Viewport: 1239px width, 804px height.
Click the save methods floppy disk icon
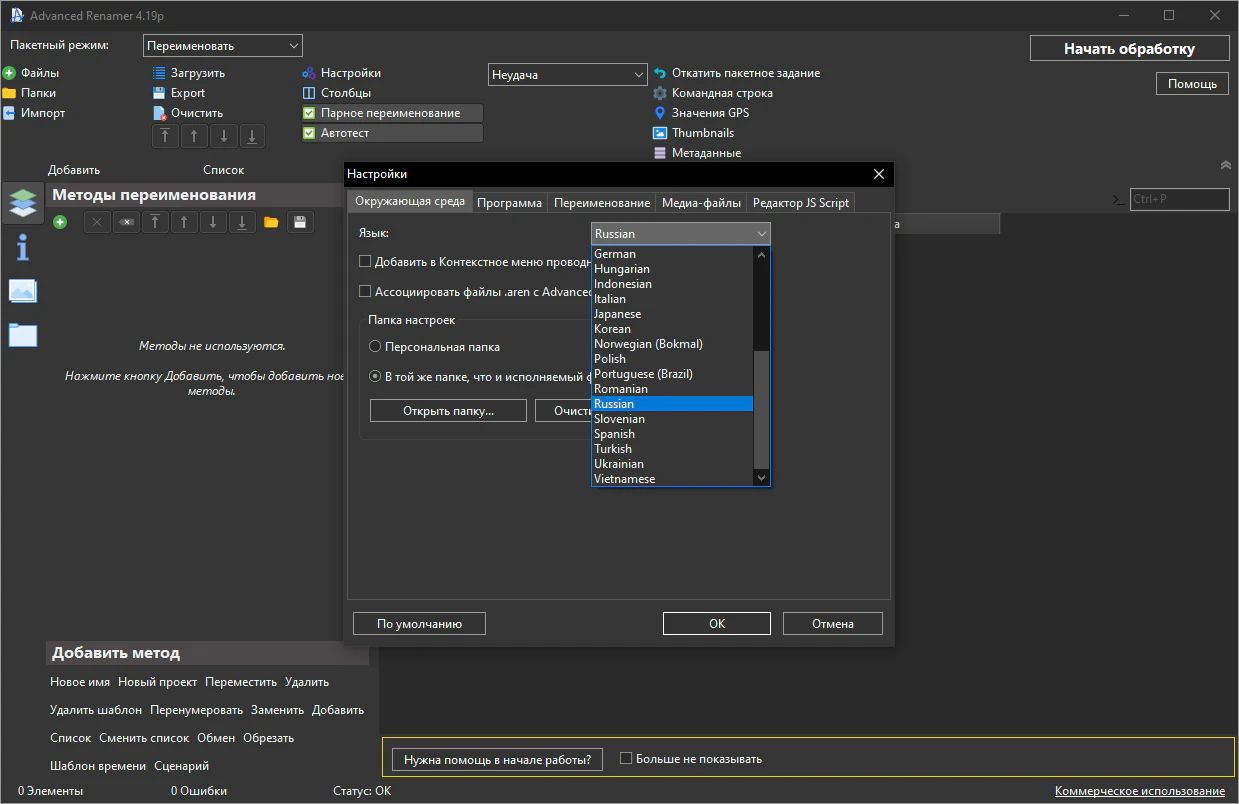300,222
